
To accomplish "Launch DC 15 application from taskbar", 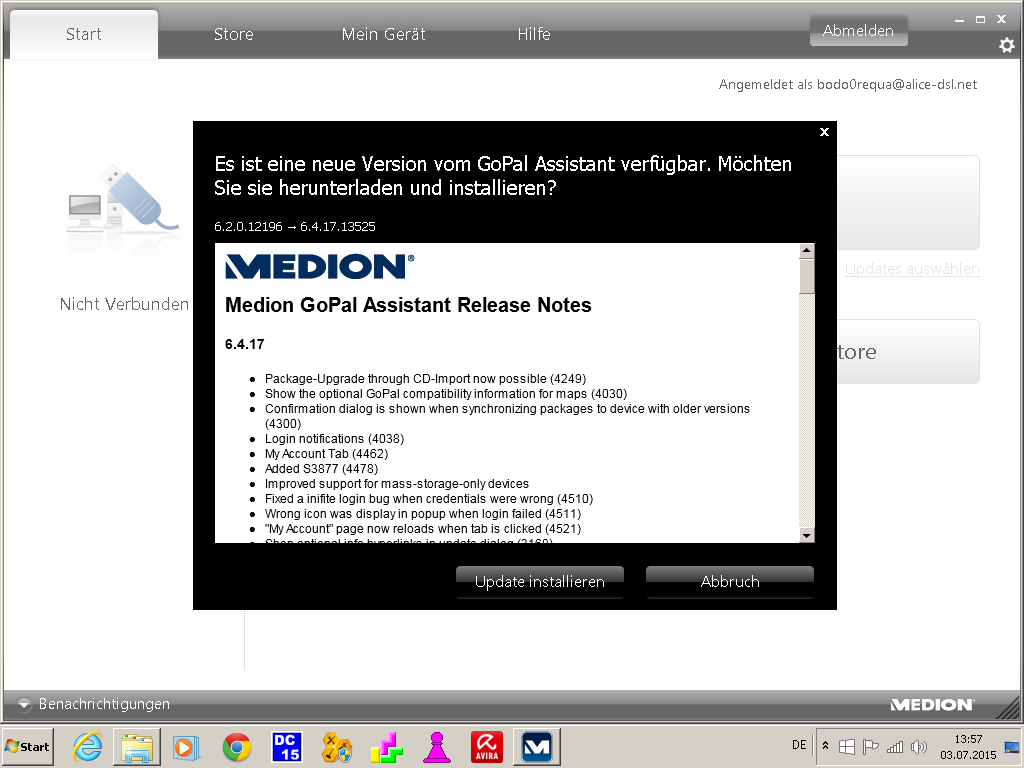I will (287, 747).
